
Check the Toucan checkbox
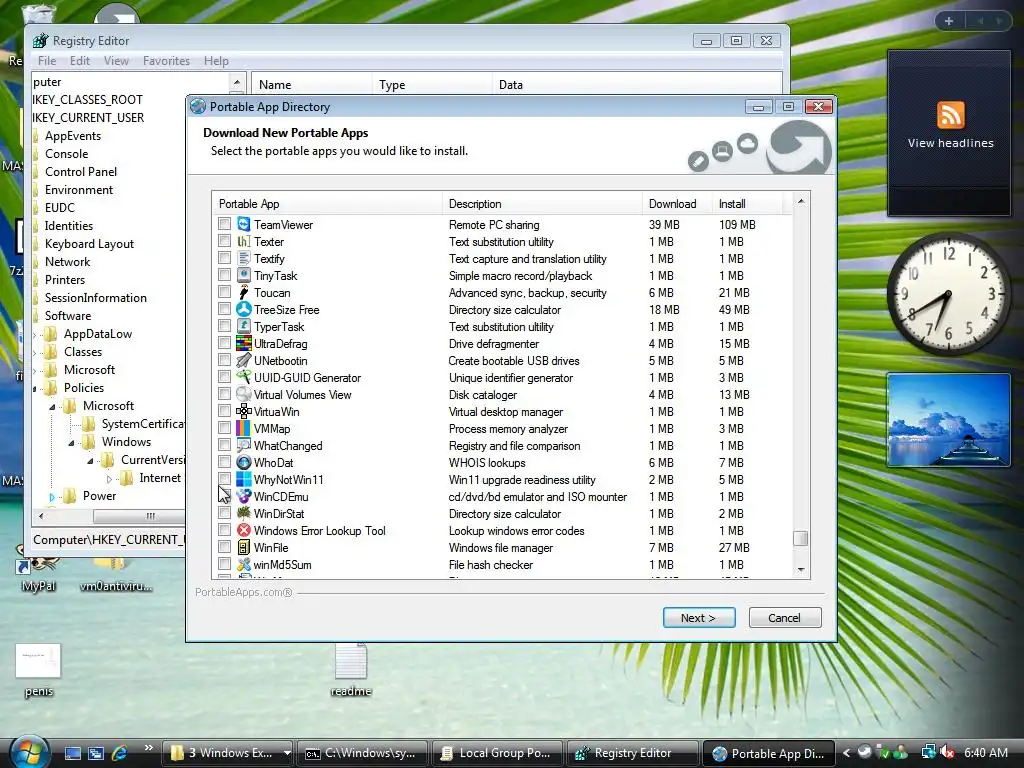tap(225, 292)
